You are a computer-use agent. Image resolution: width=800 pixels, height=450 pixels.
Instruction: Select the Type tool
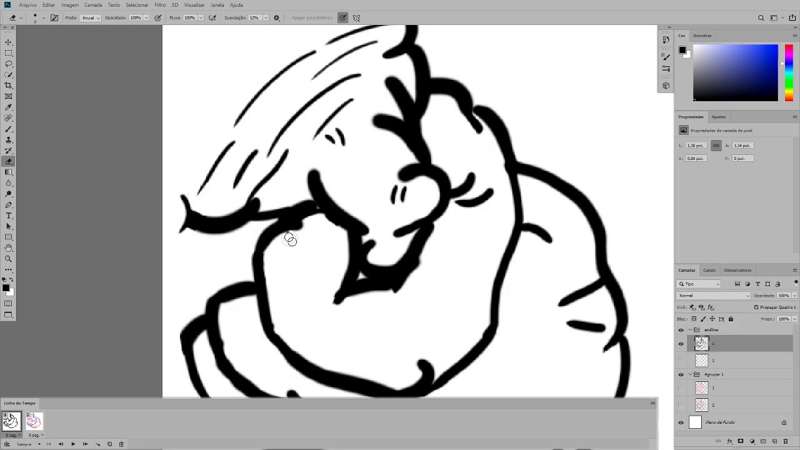coord(8,215)
